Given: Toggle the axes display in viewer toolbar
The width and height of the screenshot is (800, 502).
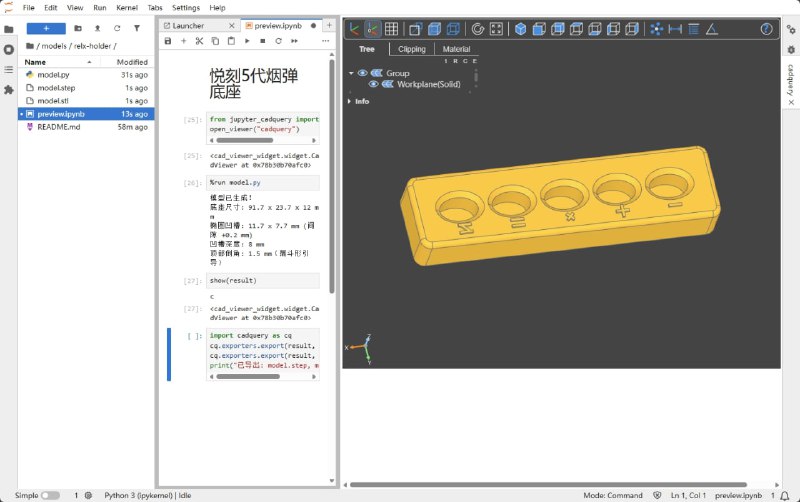Looking at the screenshot, I should click(x=353, y=29).
